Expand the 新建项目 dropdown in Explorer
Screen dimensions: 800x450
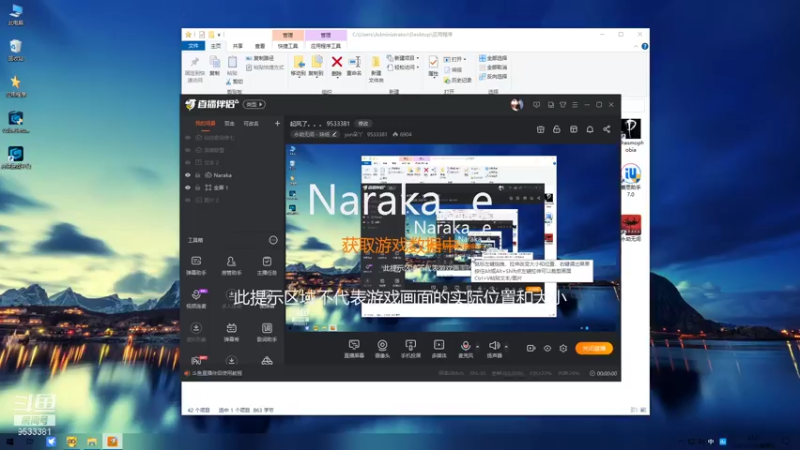pyautogui.click(x=404, y=58)
